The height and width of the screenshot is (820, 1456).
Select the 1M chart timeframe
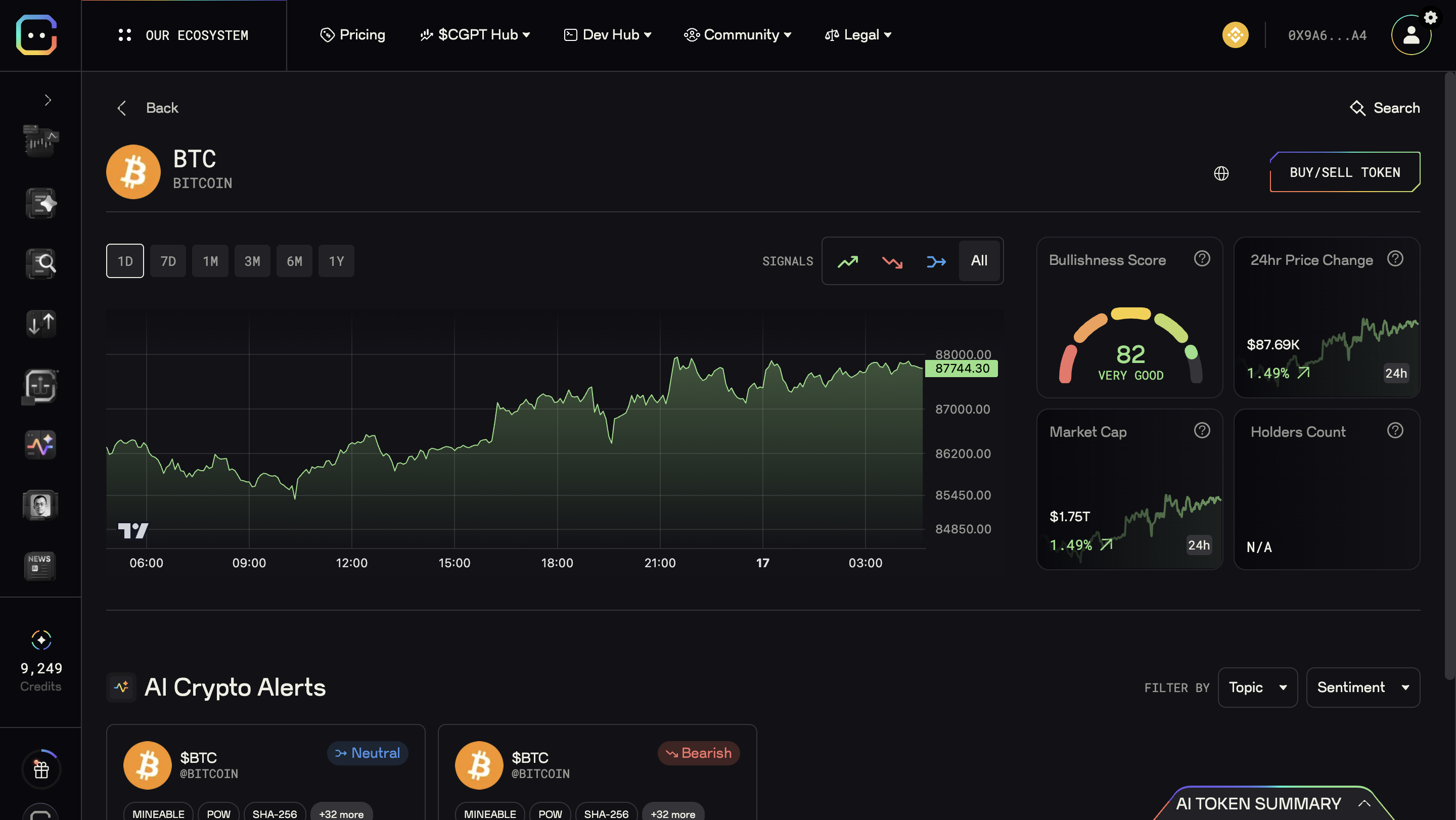[210, 261]
